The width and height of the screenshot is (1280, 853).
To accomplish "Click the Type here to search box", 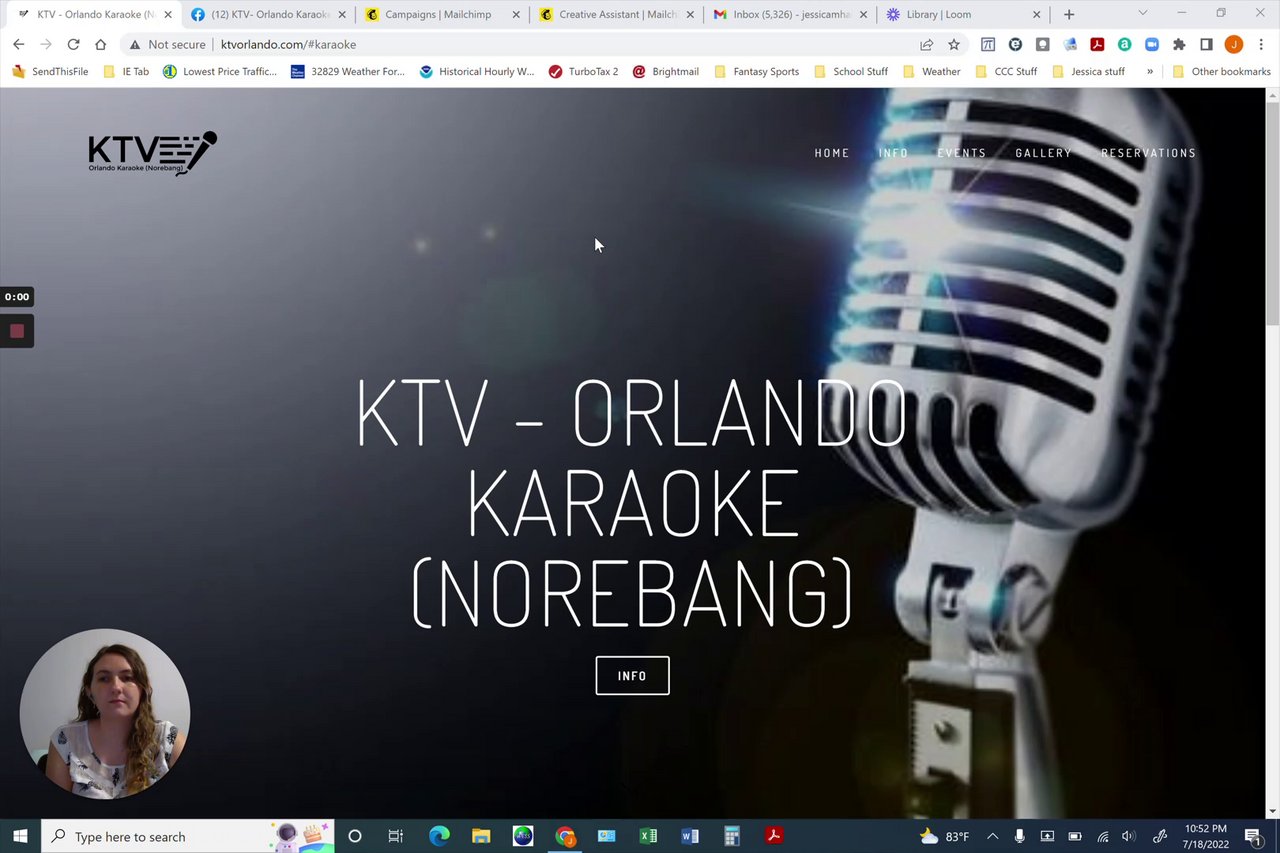I will [187, 836].
